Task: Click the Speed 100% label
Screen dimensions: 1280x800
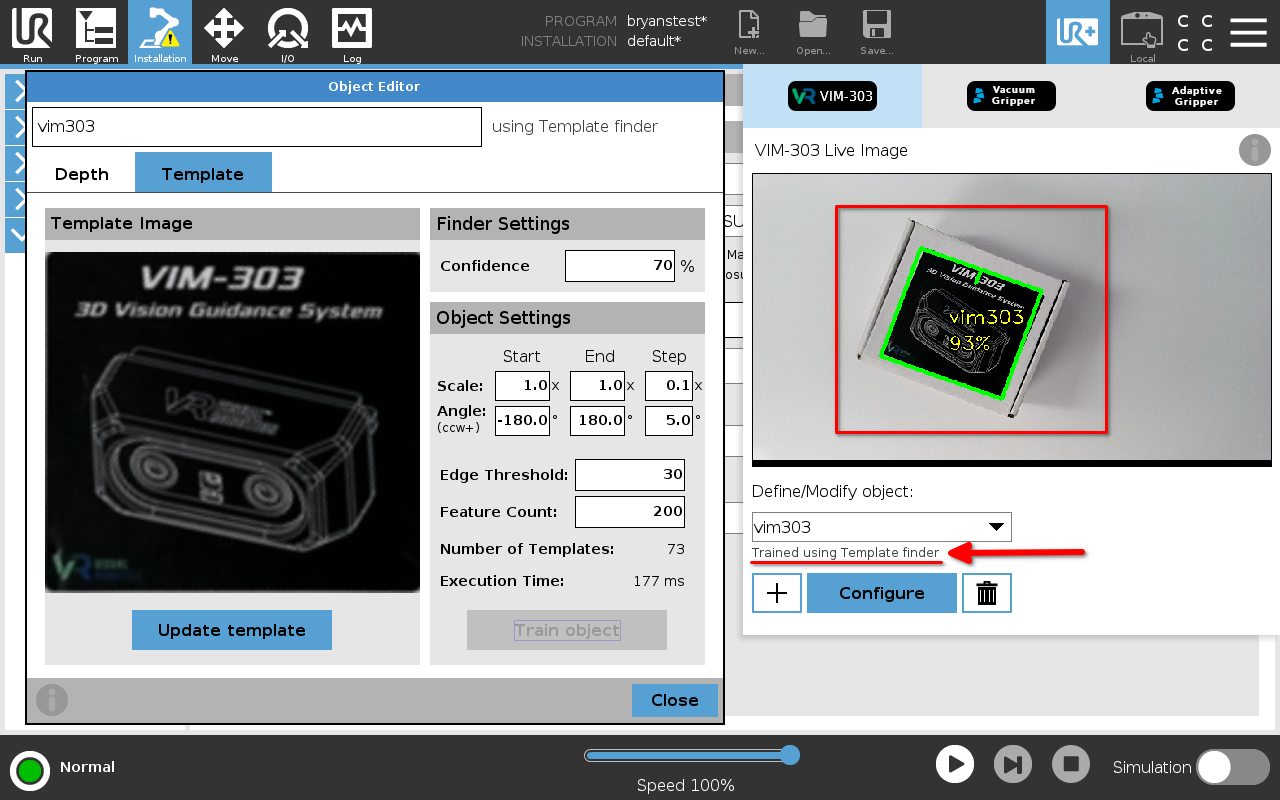Action: tap(686, 785)
